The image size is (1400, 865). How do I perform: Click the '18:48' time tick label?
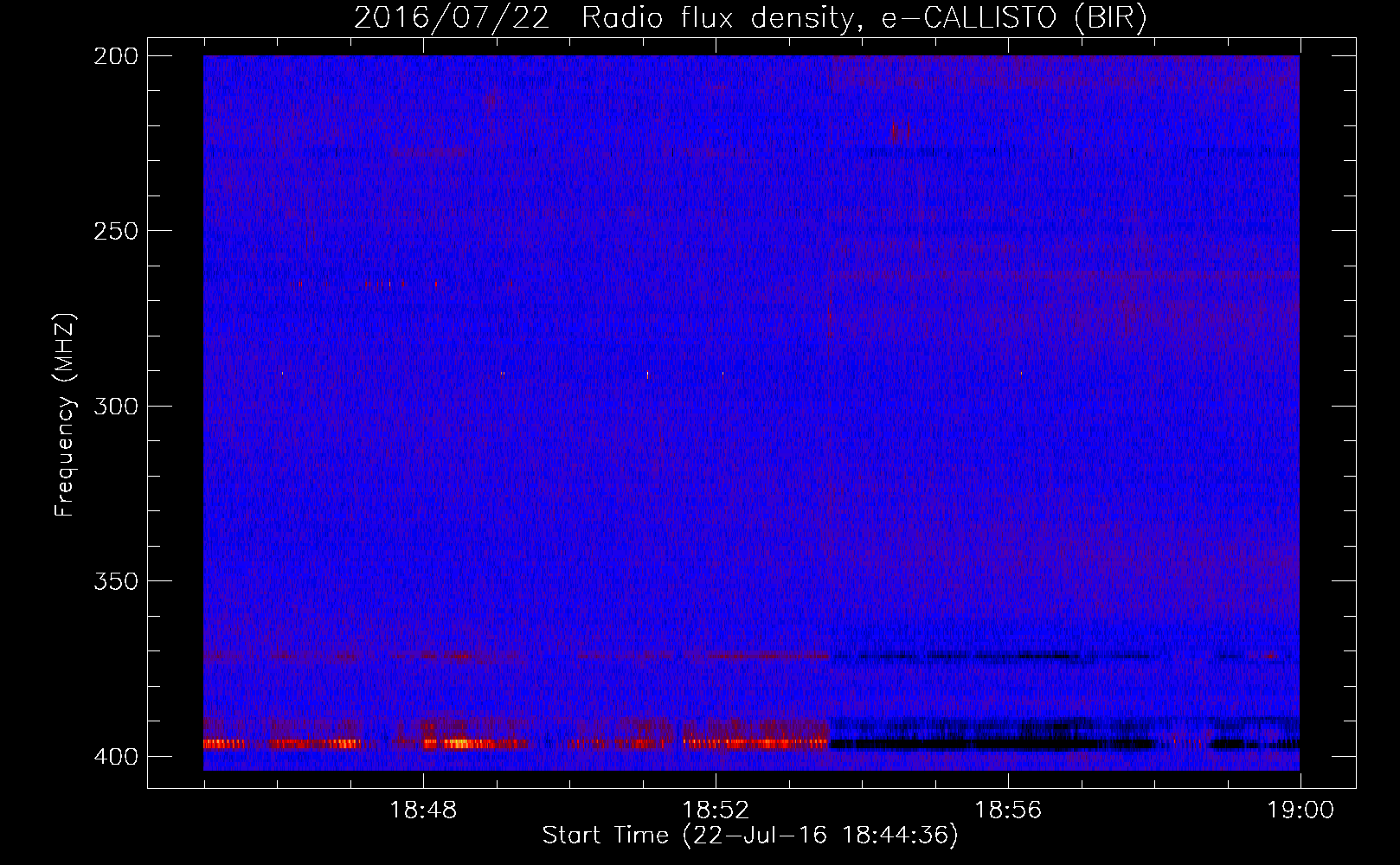[x=423, y=811]
